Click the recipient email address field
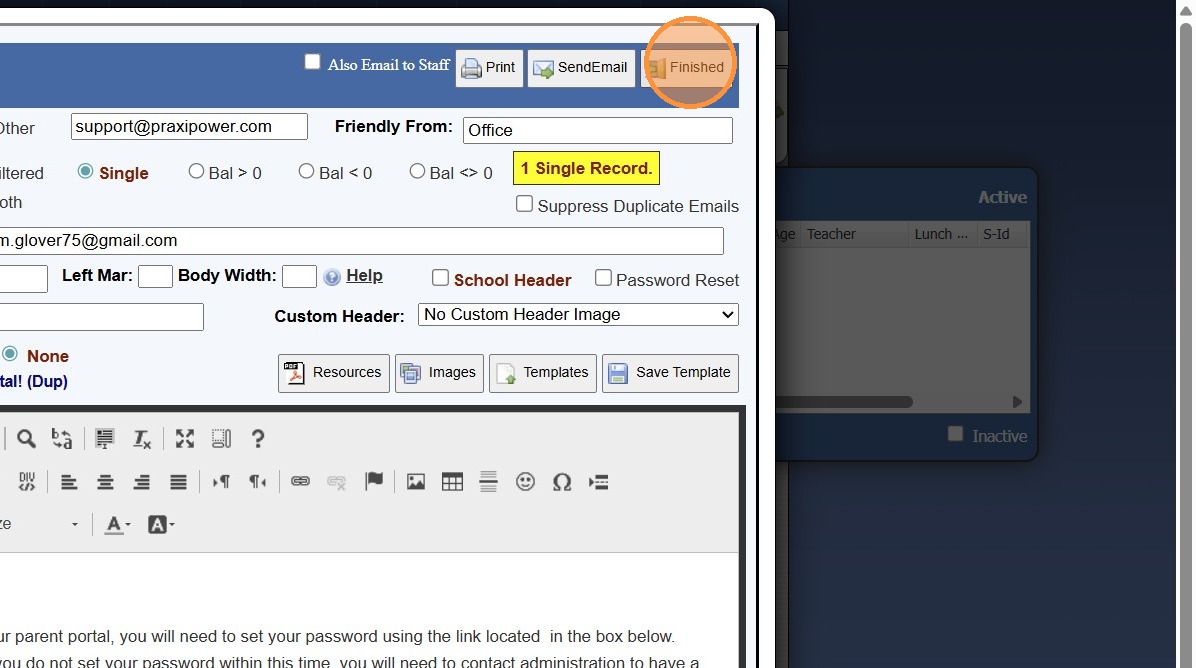1196x668 pixels. click(x=361, y=241)
